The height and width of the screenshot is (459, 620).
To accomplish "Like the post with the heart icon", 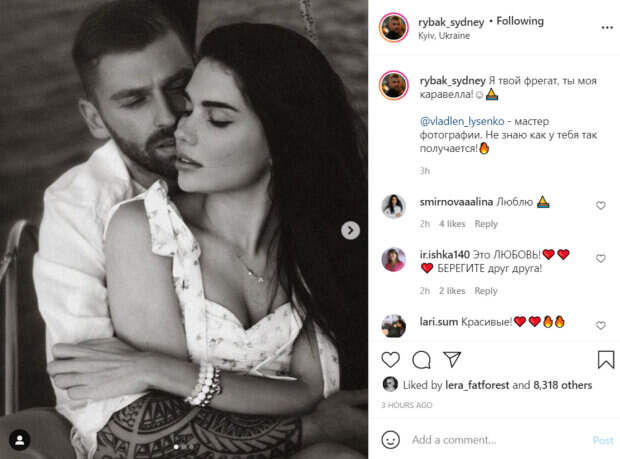I will pos(390,359).
